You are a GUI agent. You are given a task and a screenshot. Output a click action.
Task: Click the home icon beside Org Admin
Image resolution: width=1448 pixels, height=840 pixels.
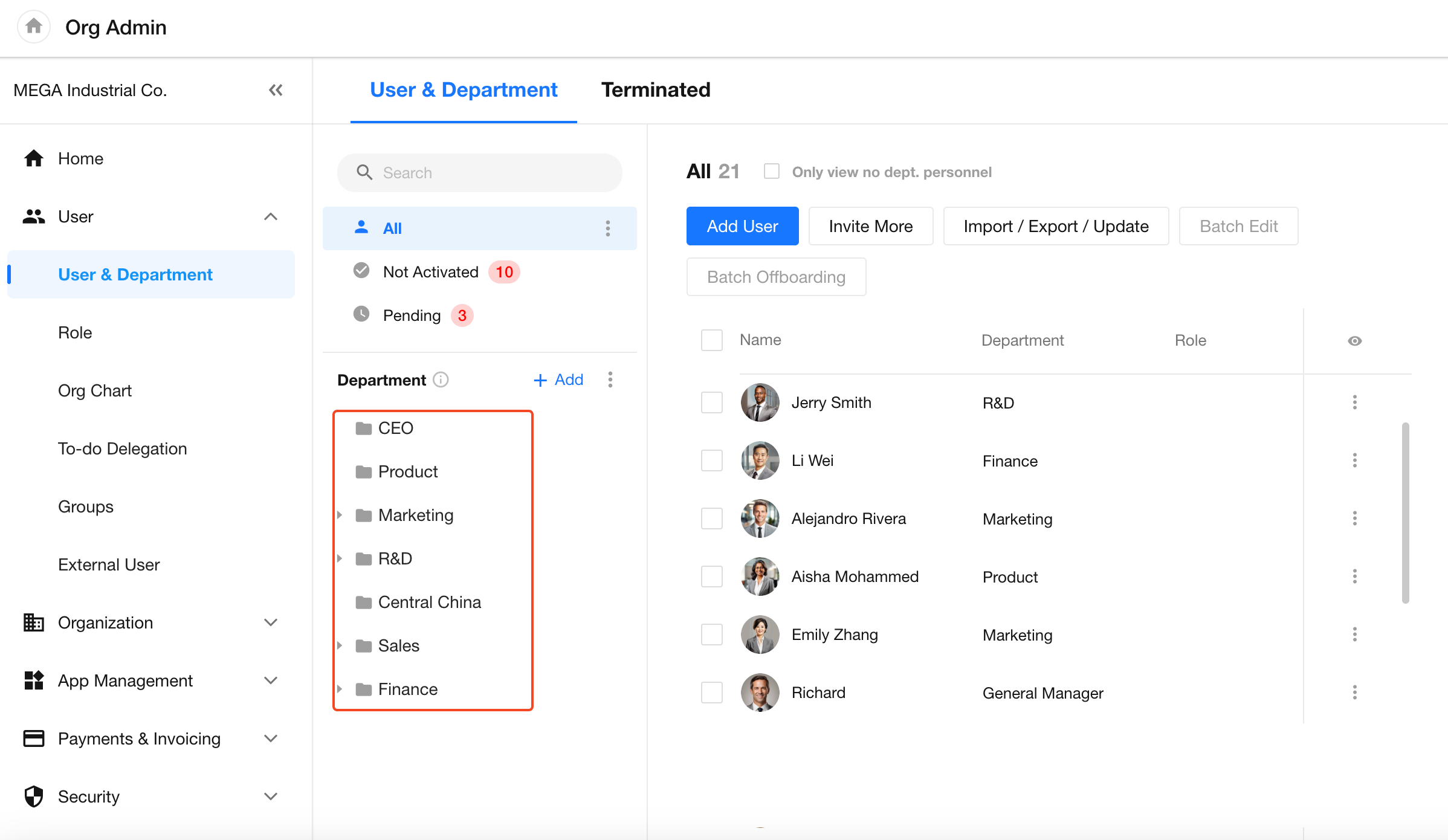coord(34,27)
